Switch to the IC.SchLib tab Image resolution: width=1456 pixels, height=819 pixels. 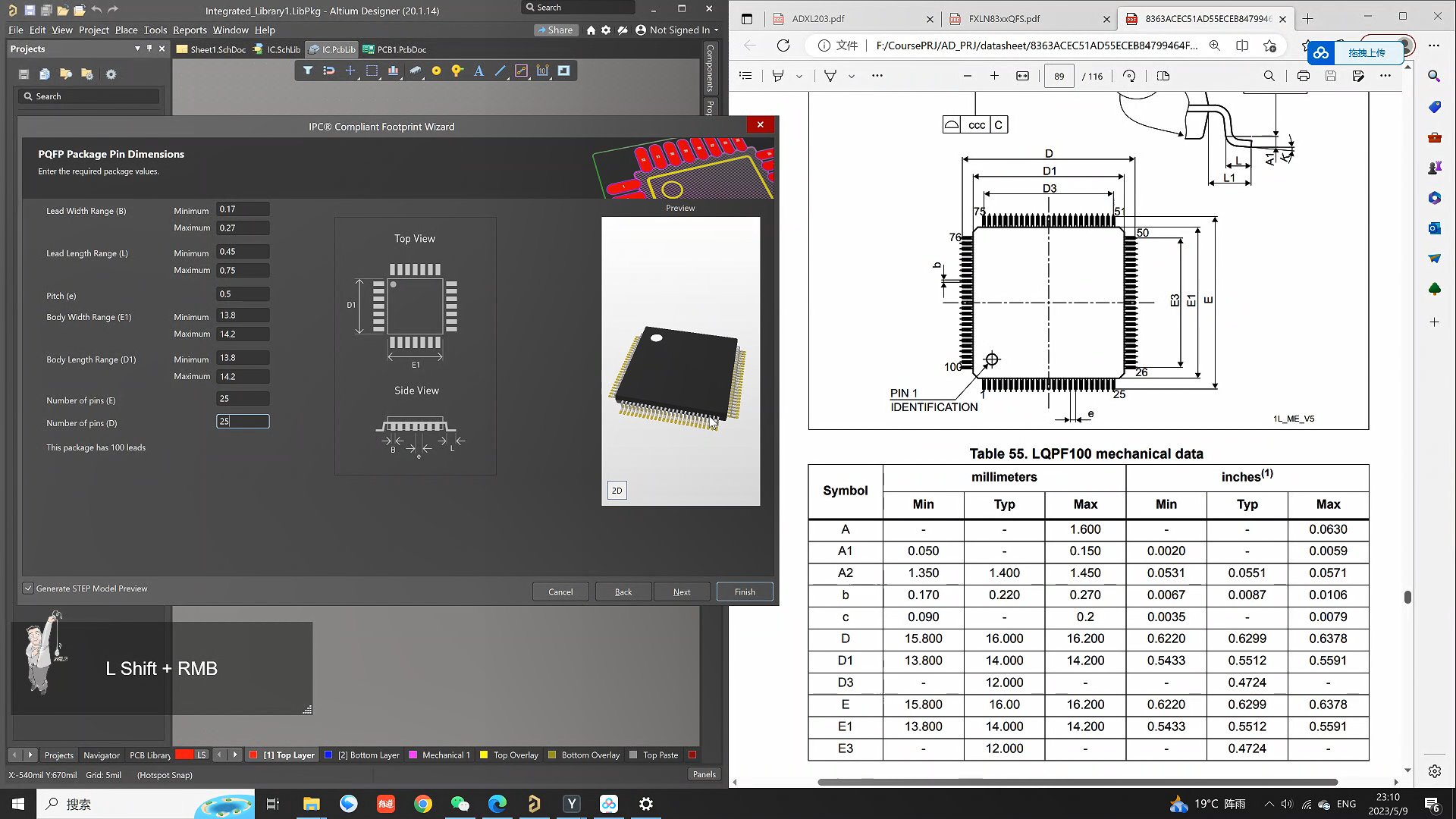(x=277, y=49)
